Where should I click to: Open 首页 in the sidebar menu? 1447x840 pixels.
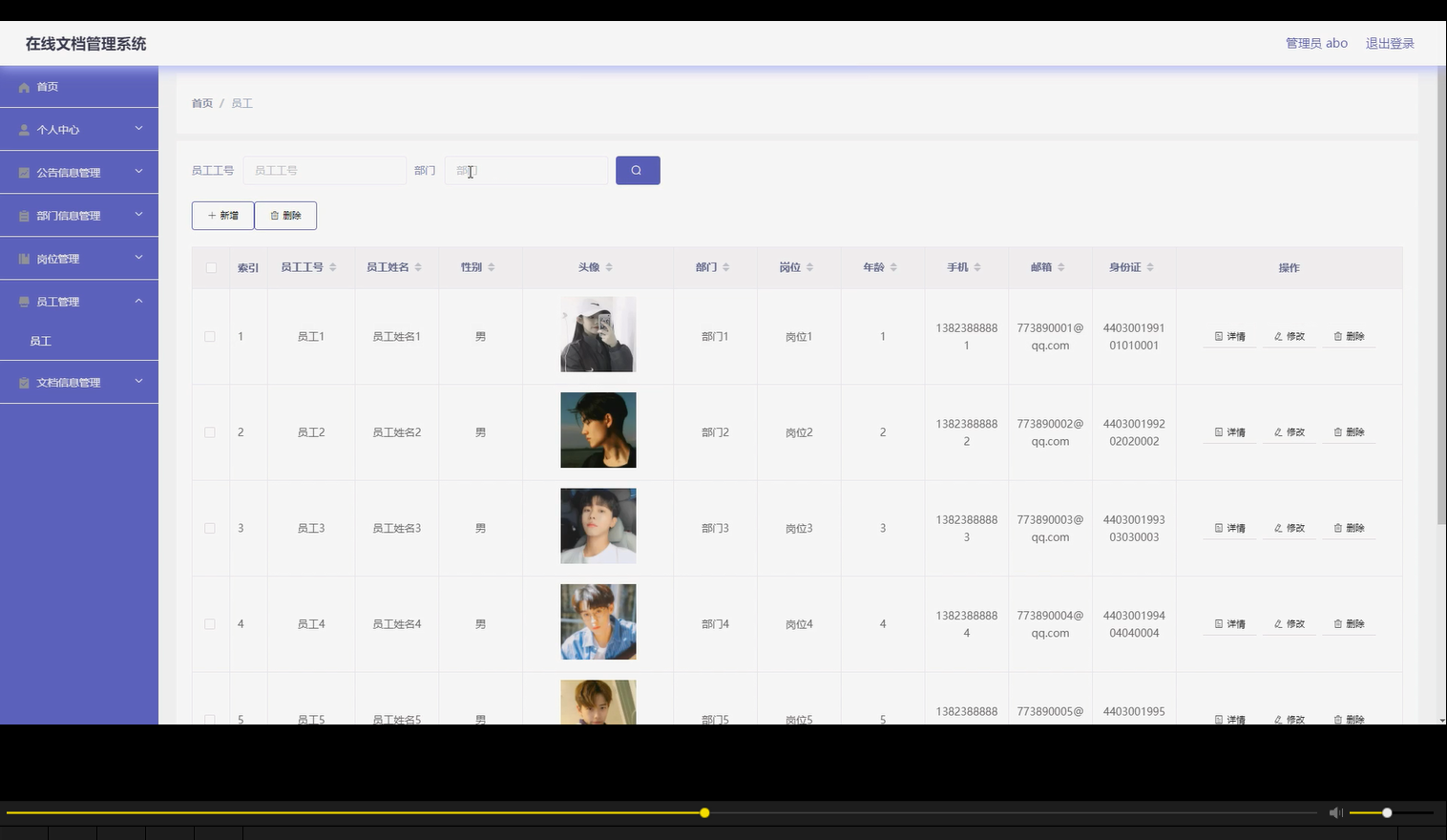[79, 87]
